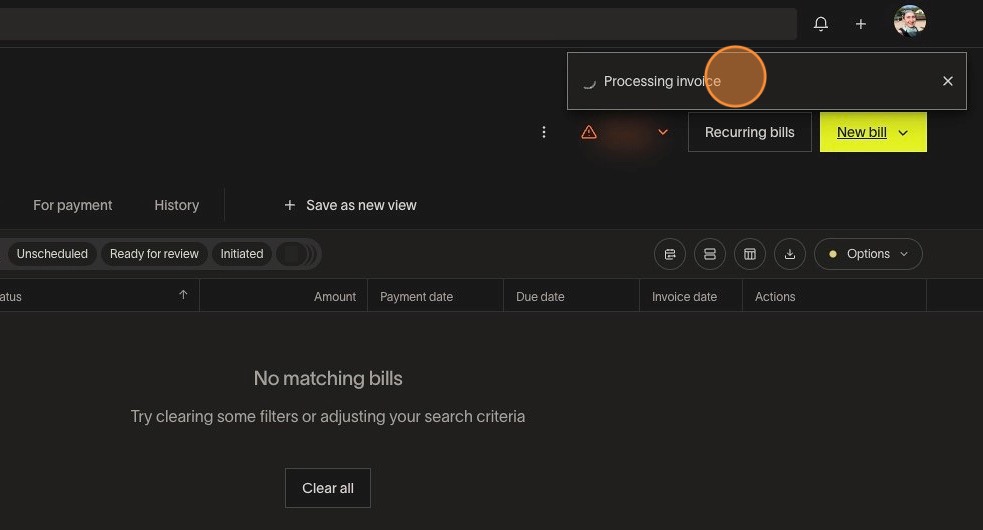The image size is (983, 530).
Task: Click Save as new view
Action: point(350,205)
